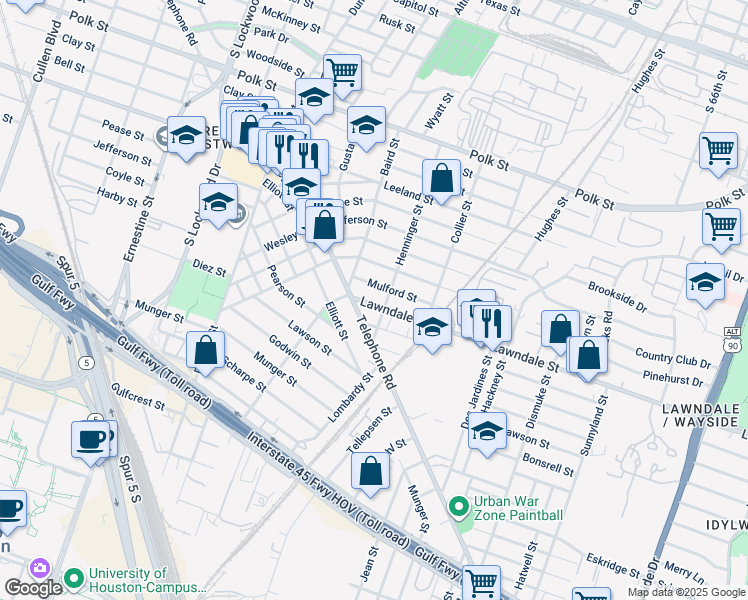Select the school marker beside Pease St
748x600 pixels.
point(187,138)
